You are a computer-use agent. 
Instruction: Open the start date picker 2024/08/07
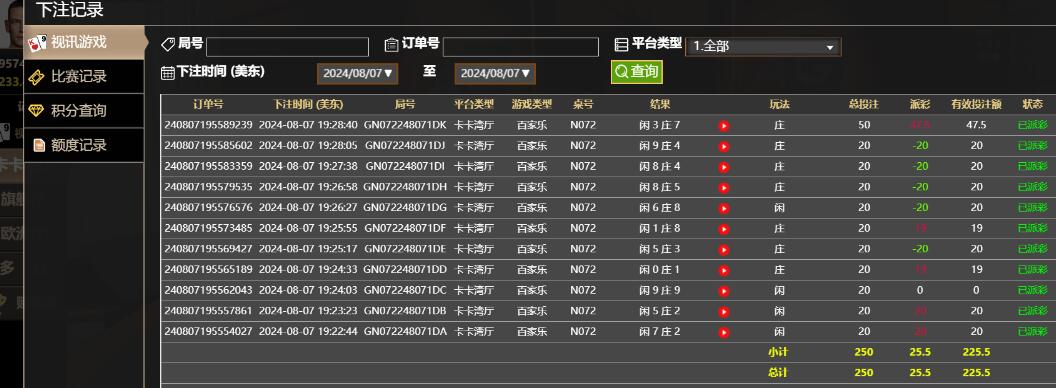358,73
